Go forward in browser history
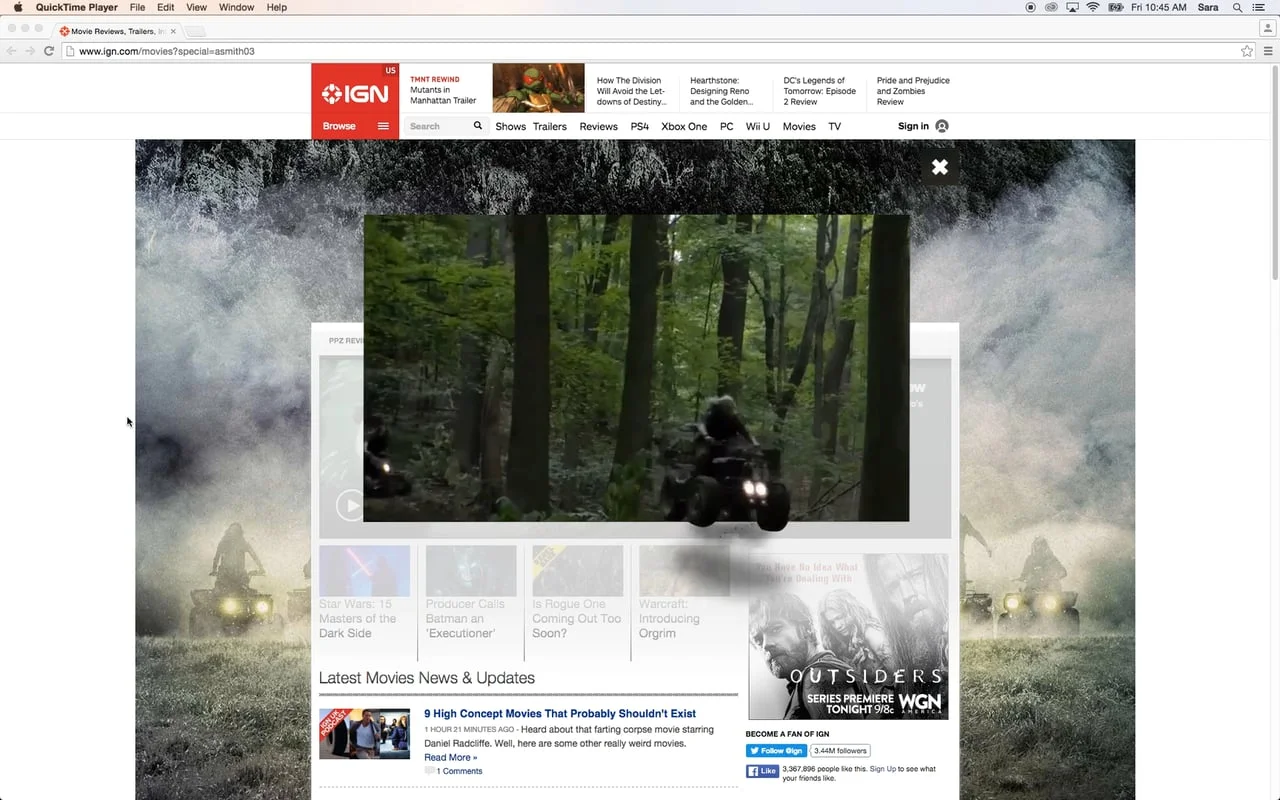The height and width of the screenshot is (800, 1280). click(30, 51)
